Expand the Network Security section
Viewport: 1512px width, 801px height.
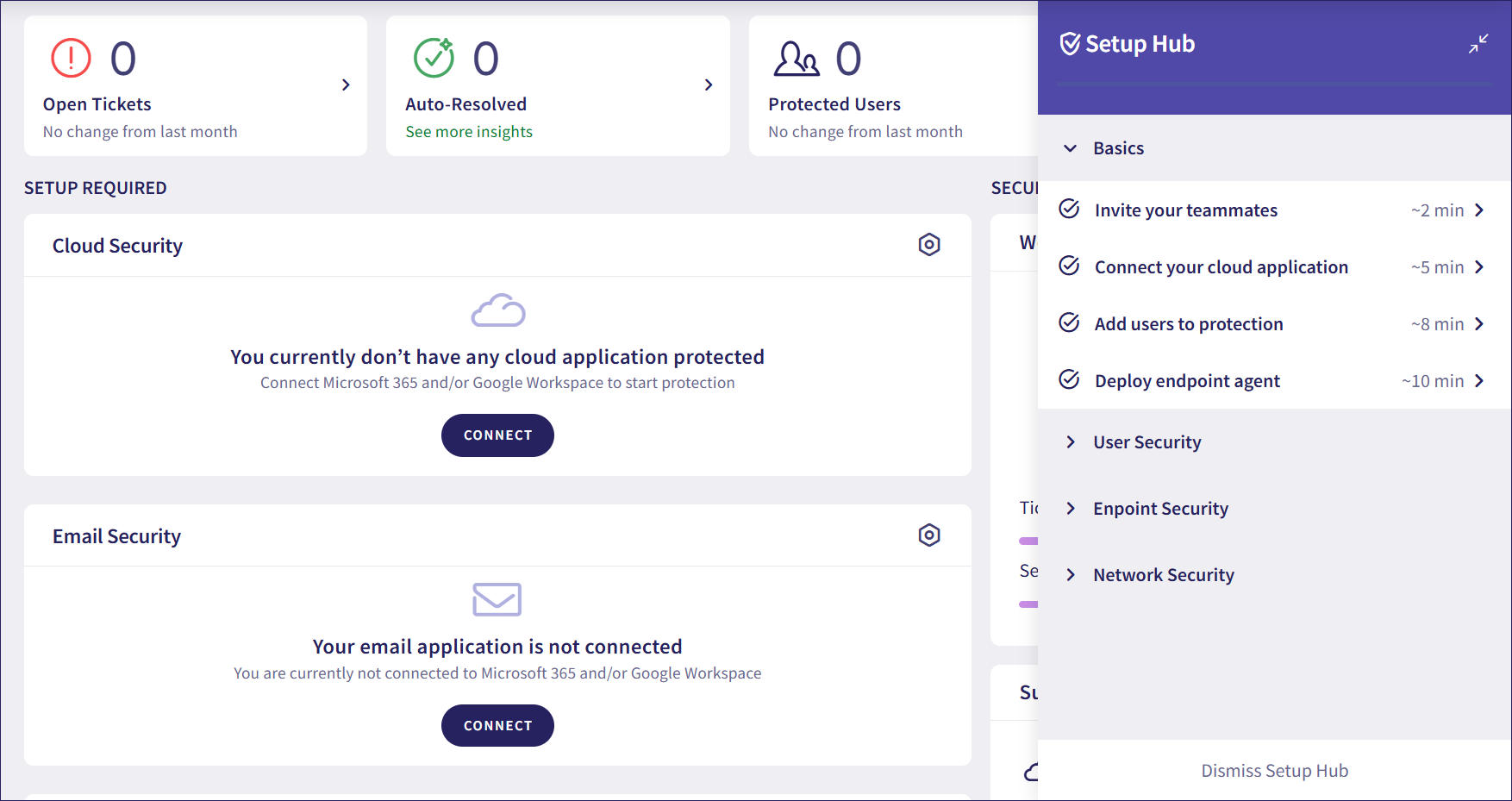pos(1071,575)
